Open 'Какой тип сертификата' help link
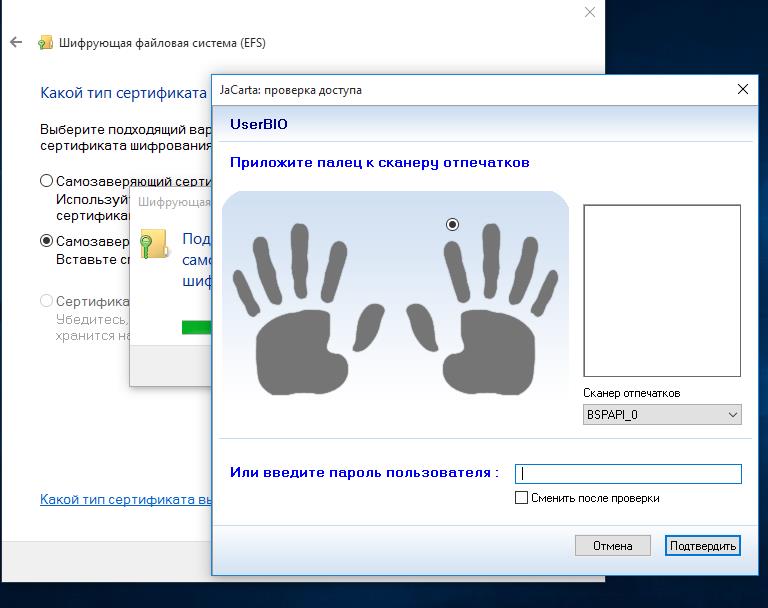This screenshot has width=768, height=608. click(x=125, y=499)
